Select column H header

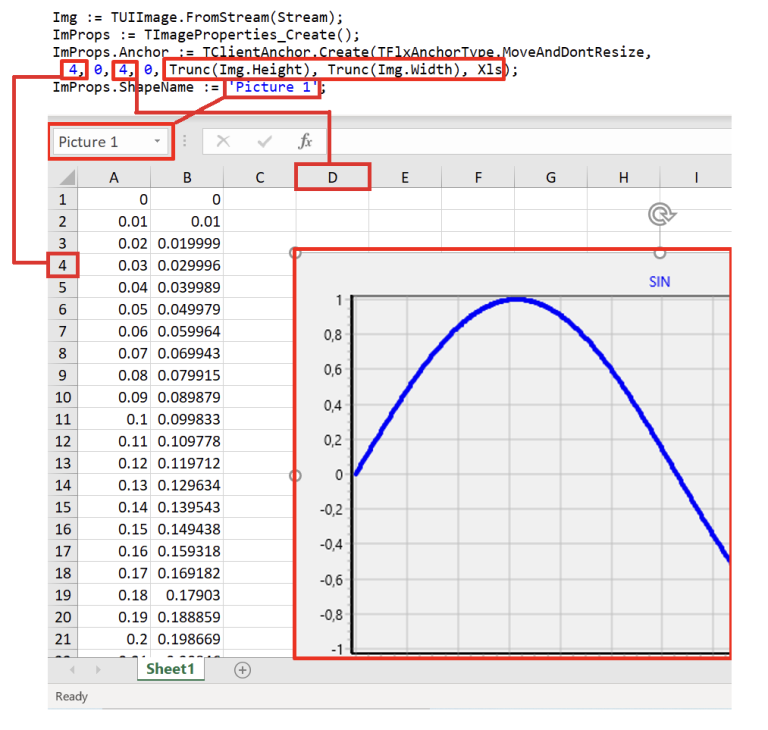[x=623, y=178]
